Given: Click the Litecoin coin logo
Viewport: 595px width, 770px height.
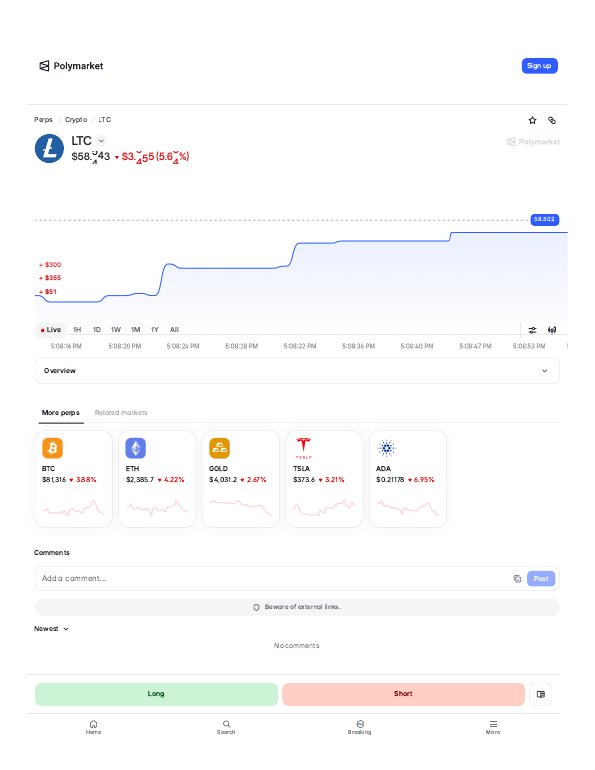Looking at the screenshot, I should (x=49, y=148).
